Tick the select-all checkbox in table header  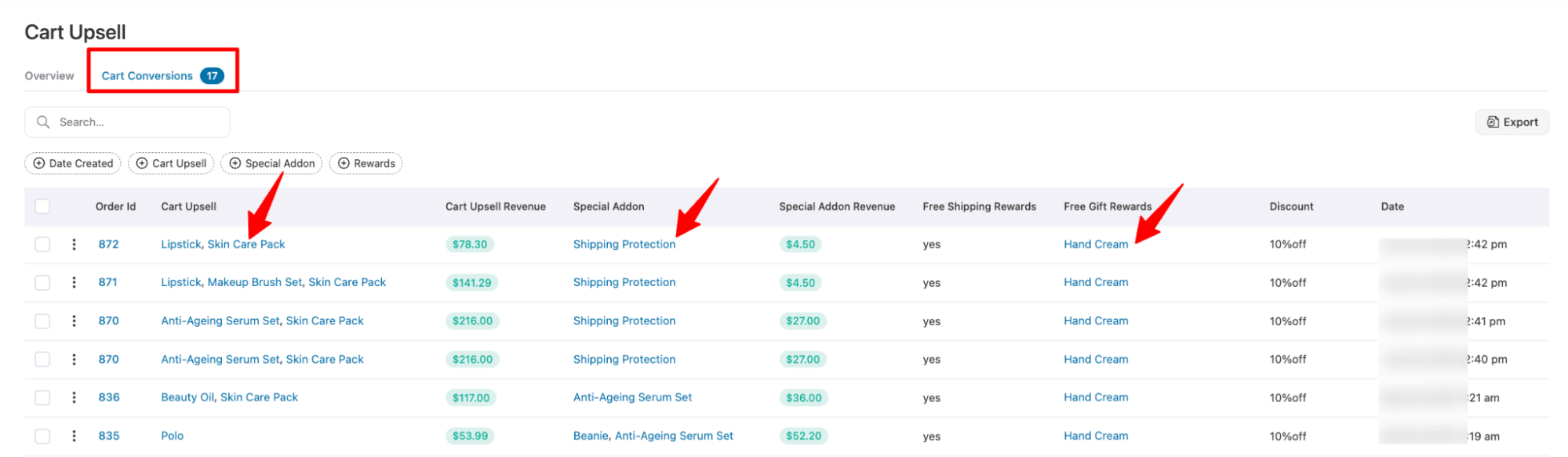[42, 206]
